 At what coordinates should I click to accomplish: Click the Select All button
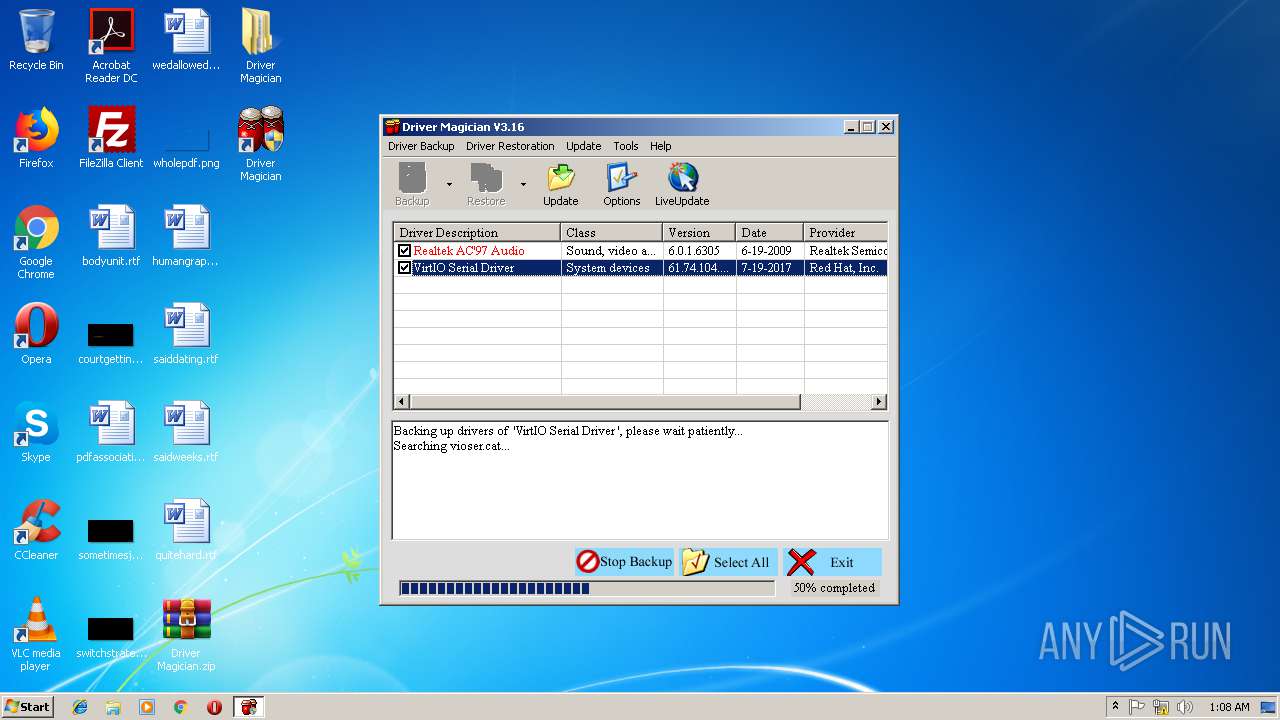coord(727,562)
